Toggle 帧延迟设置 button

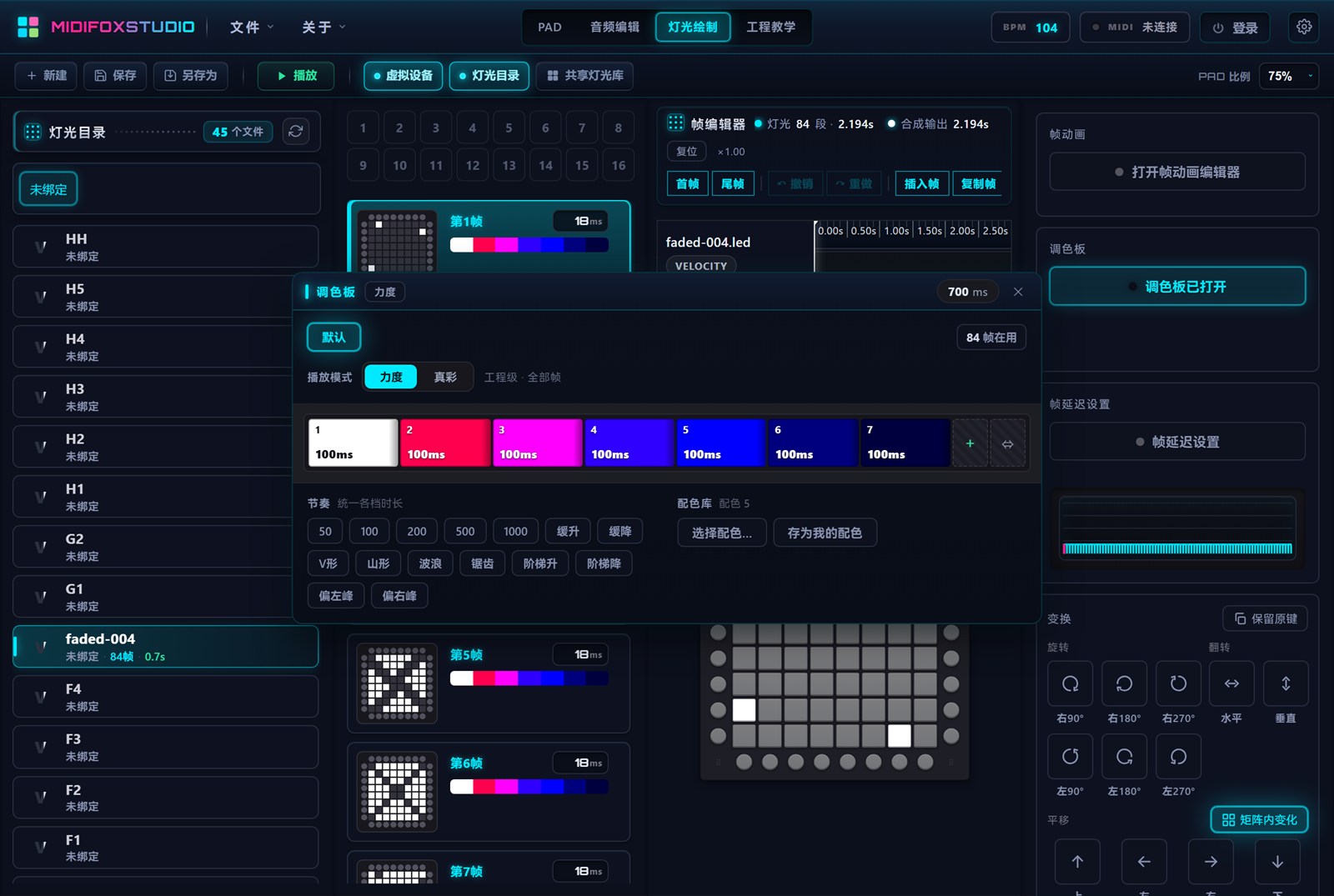tap(1177, 442)
